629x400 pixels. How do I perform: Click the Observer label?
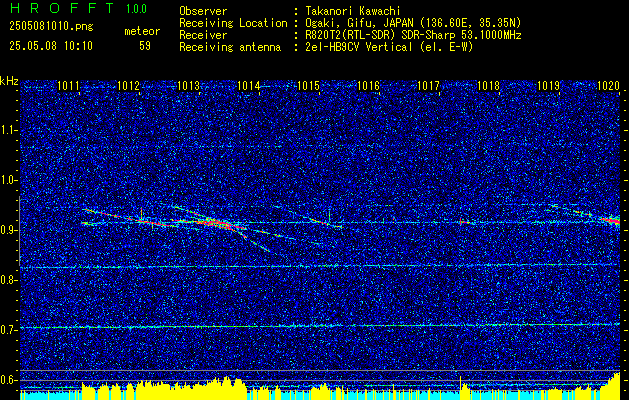pos(203,11)
